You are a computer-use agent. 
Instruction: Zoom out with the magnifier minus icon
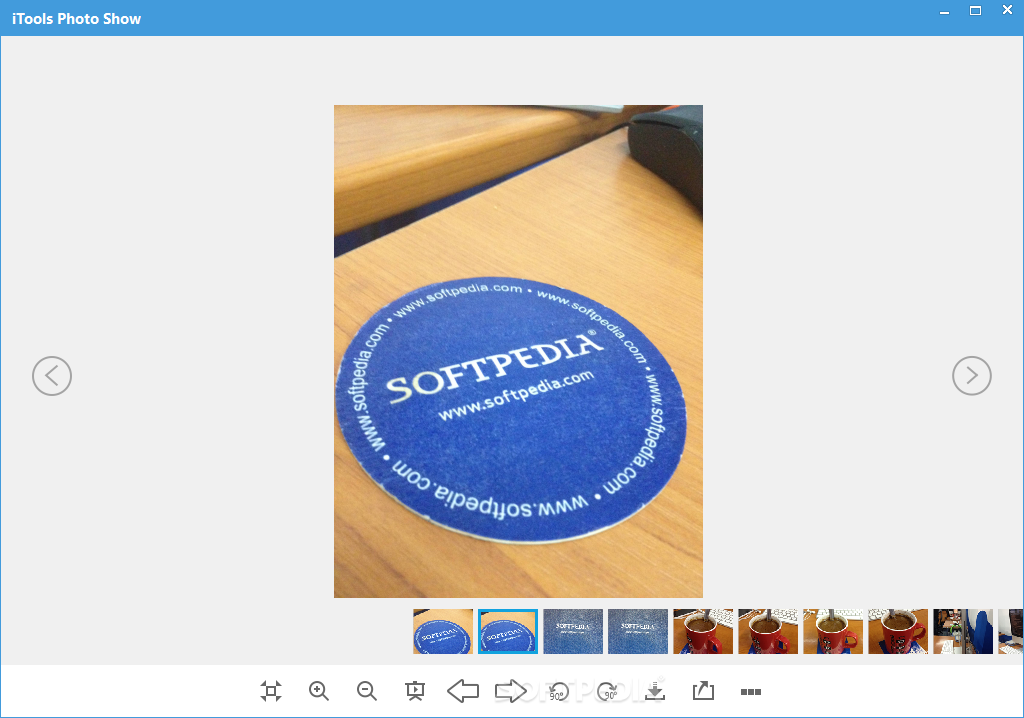coord(367,691)
